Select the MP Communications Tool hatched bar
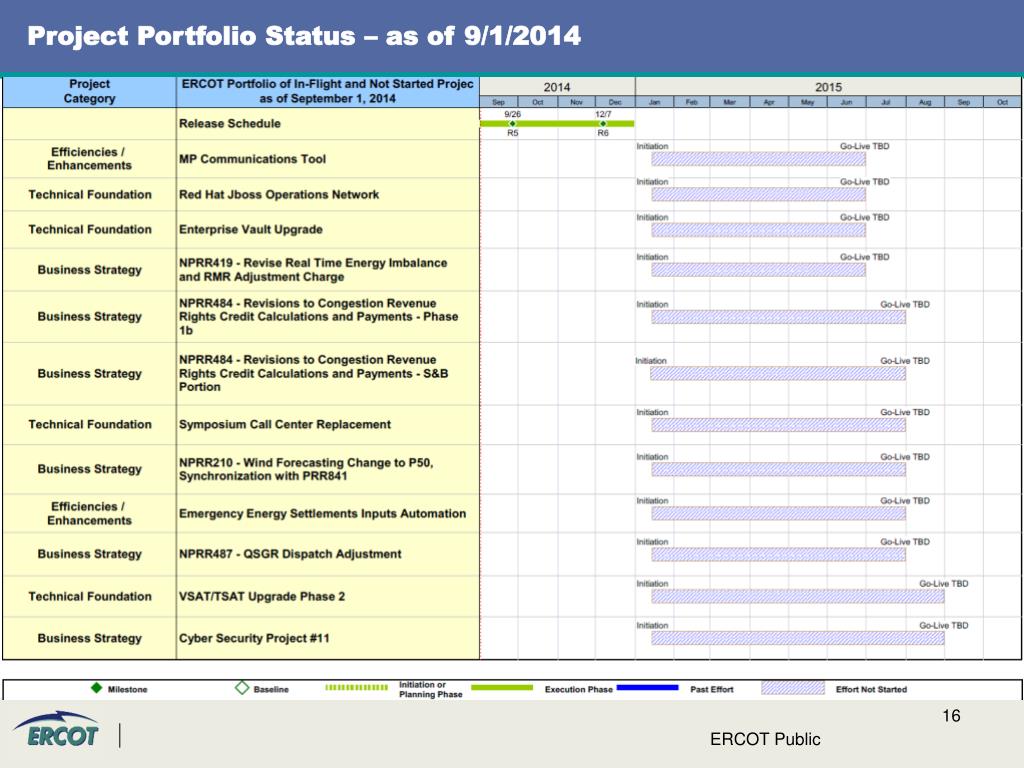Viewport: 1024px width, 768px height. click(758, 159)
